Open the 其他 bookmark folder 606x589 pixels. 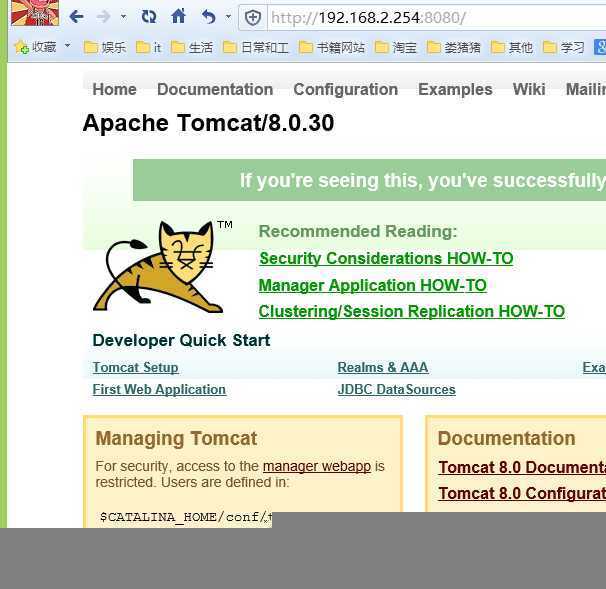click(512, 48)
